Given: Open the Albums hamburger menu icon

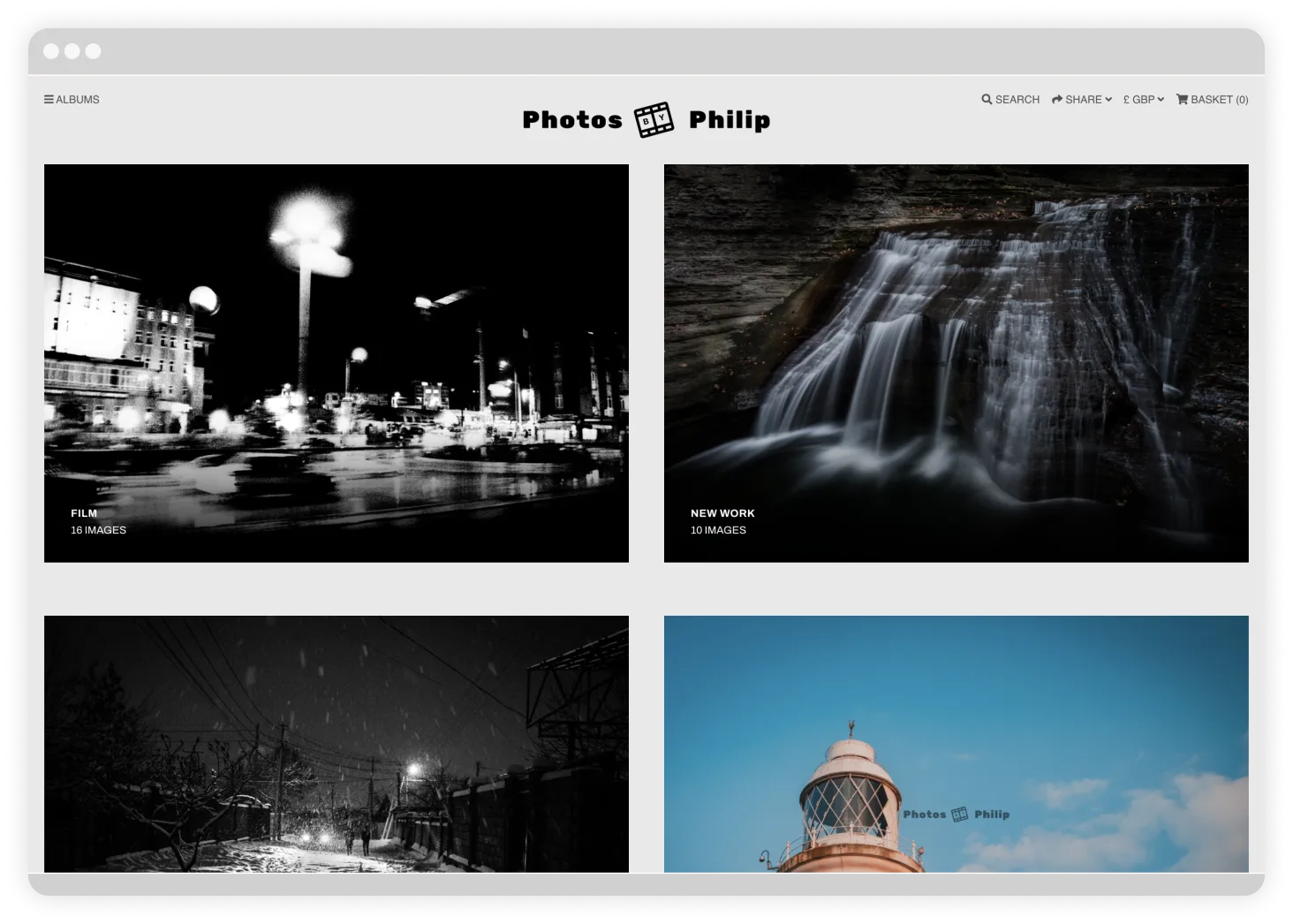Looking at the screenshot, I should coord(49,100).
